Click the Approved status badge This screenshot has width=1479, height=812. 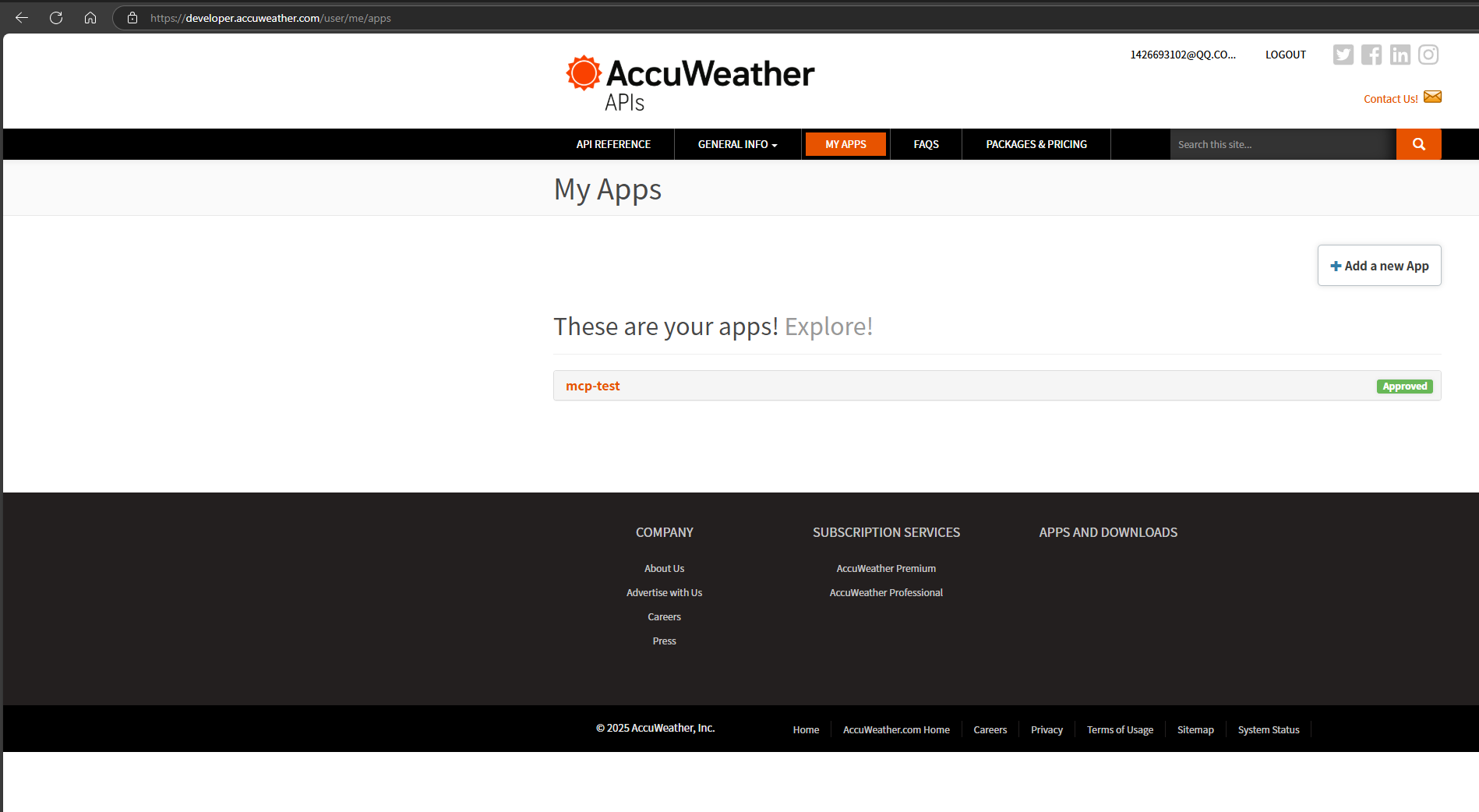(x=1404, y=387)
